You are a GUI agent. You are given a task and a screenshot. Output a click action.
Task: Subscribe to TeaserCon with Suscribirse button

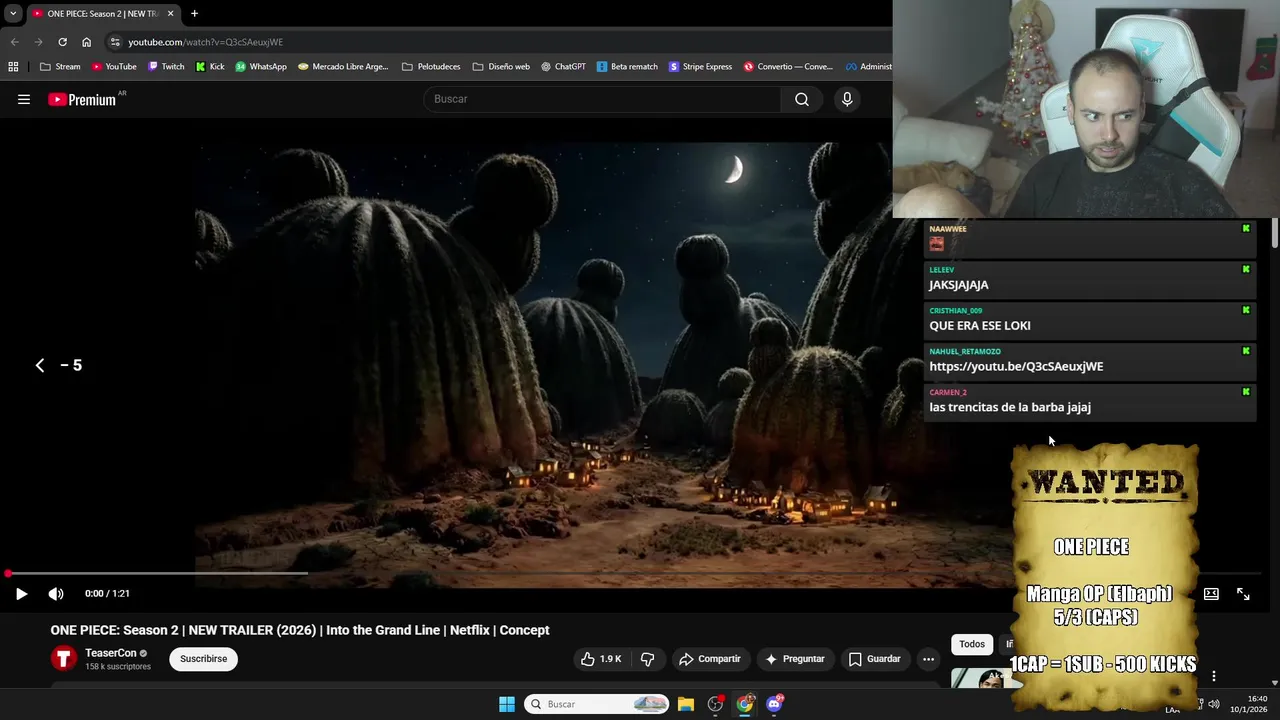(x=204, y=659)
